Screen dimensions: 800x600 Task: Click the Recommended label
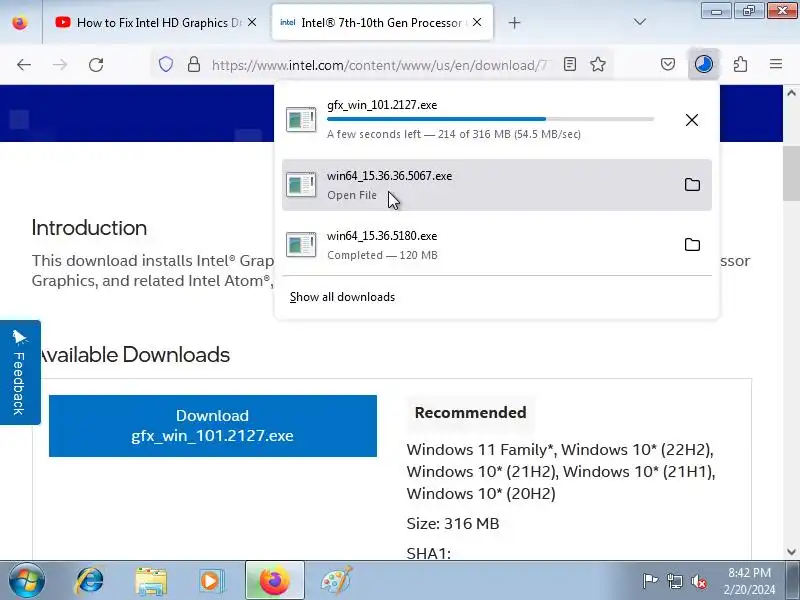pos(470,412)
